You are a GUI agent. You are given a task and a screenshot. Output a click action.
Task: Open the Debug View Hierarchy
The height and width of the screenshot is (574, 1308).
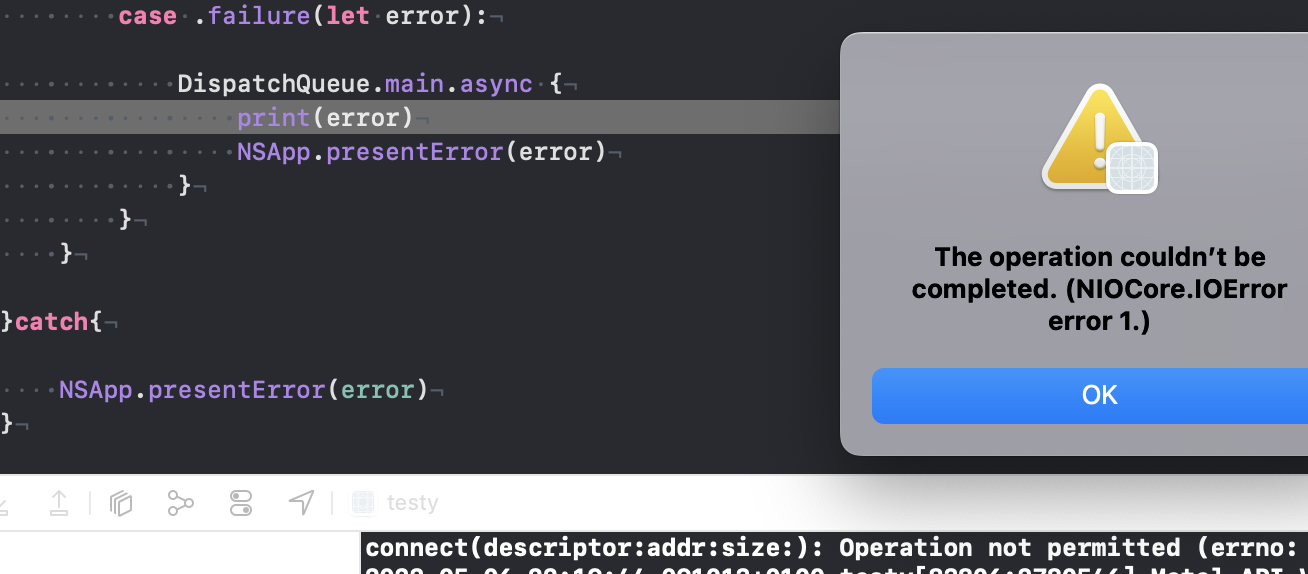[x=121, y=503]
